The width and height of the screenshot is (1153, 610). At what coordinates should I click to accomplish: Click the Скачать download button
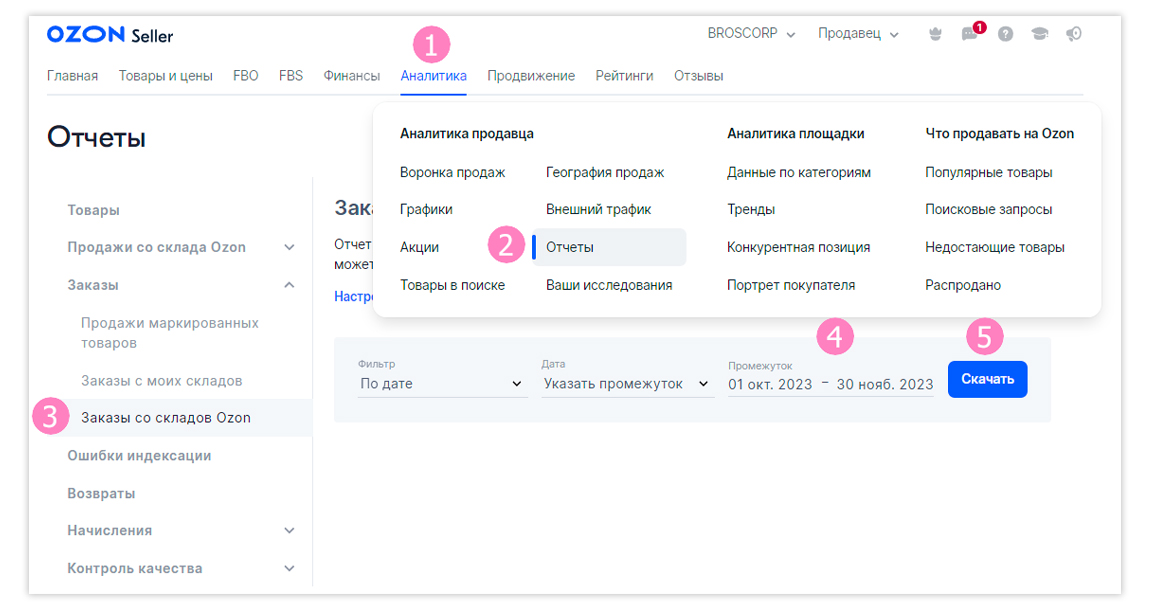[x=988, y=379]
